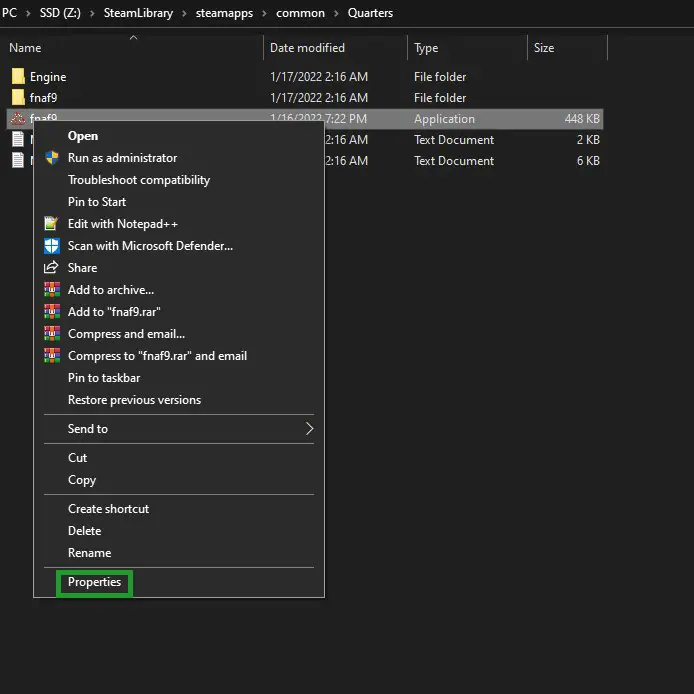Select the 6 KB text document icon
Viewport: 694px width, 694px height.
pos(18,160)
